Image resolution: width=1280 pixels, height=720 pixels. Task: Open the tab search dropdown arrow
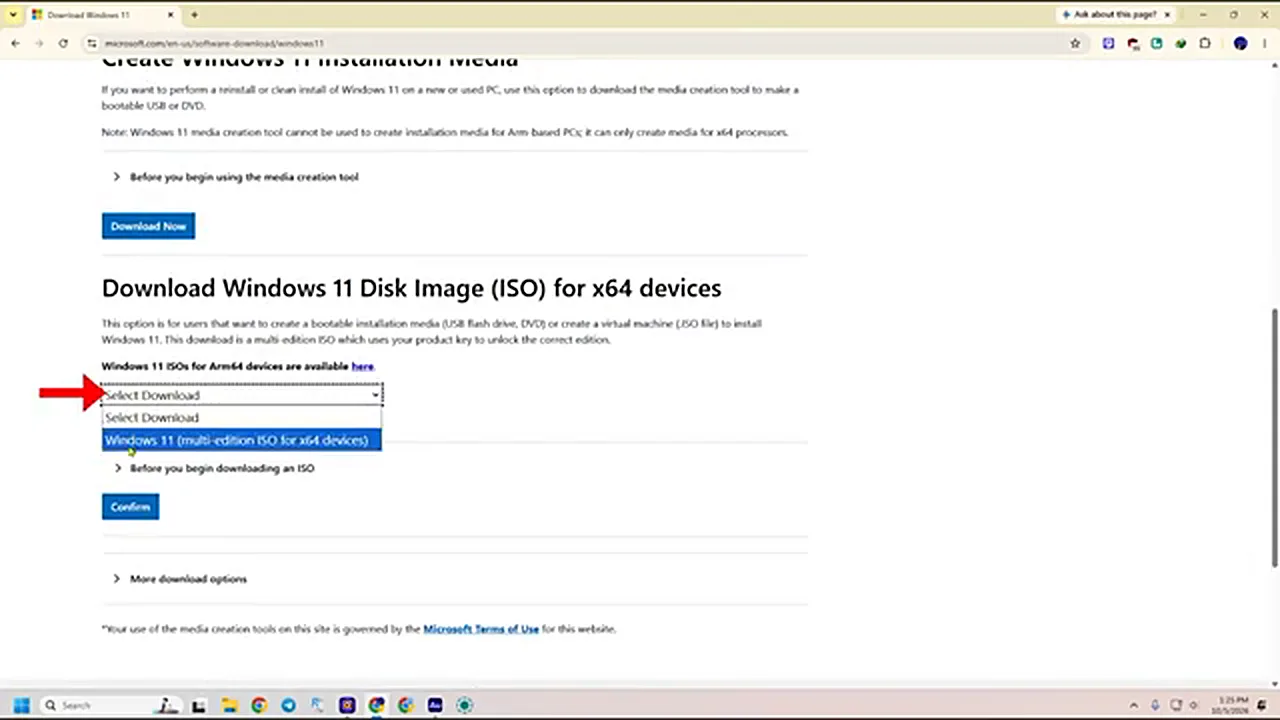[13, 15]
